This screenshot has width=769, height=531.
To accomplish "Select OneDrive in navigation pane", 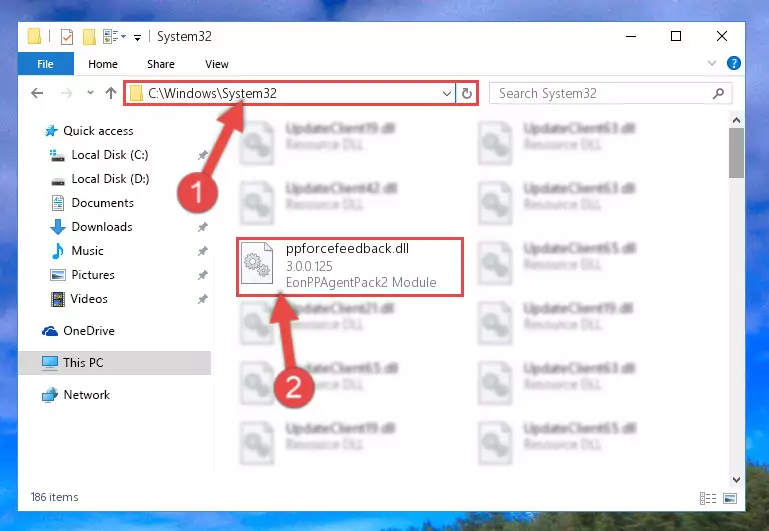I will (x=89, y=331).
